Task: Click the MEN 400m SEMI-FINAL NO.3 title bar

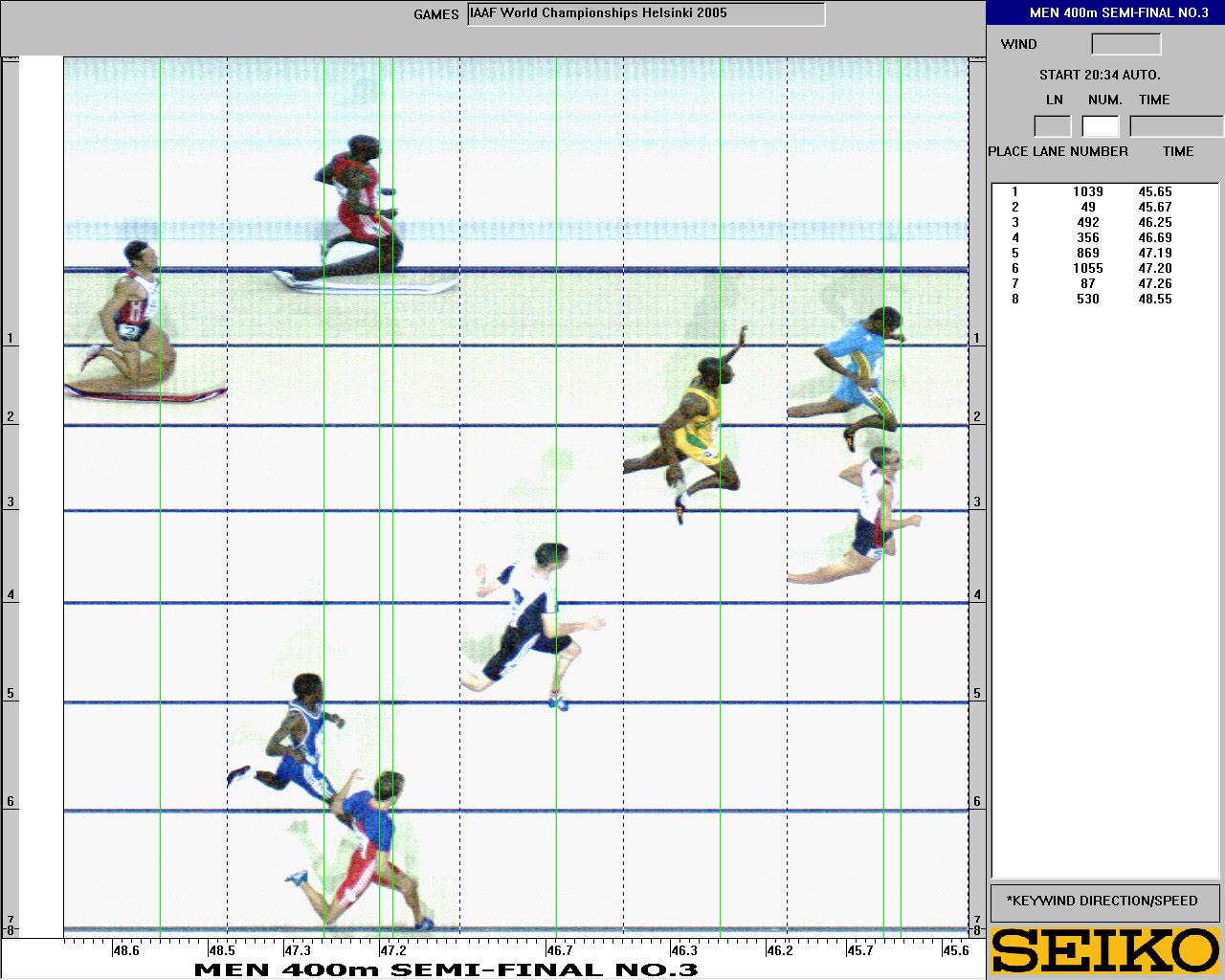Action: pyautogui.click(x=1105, y=12)
